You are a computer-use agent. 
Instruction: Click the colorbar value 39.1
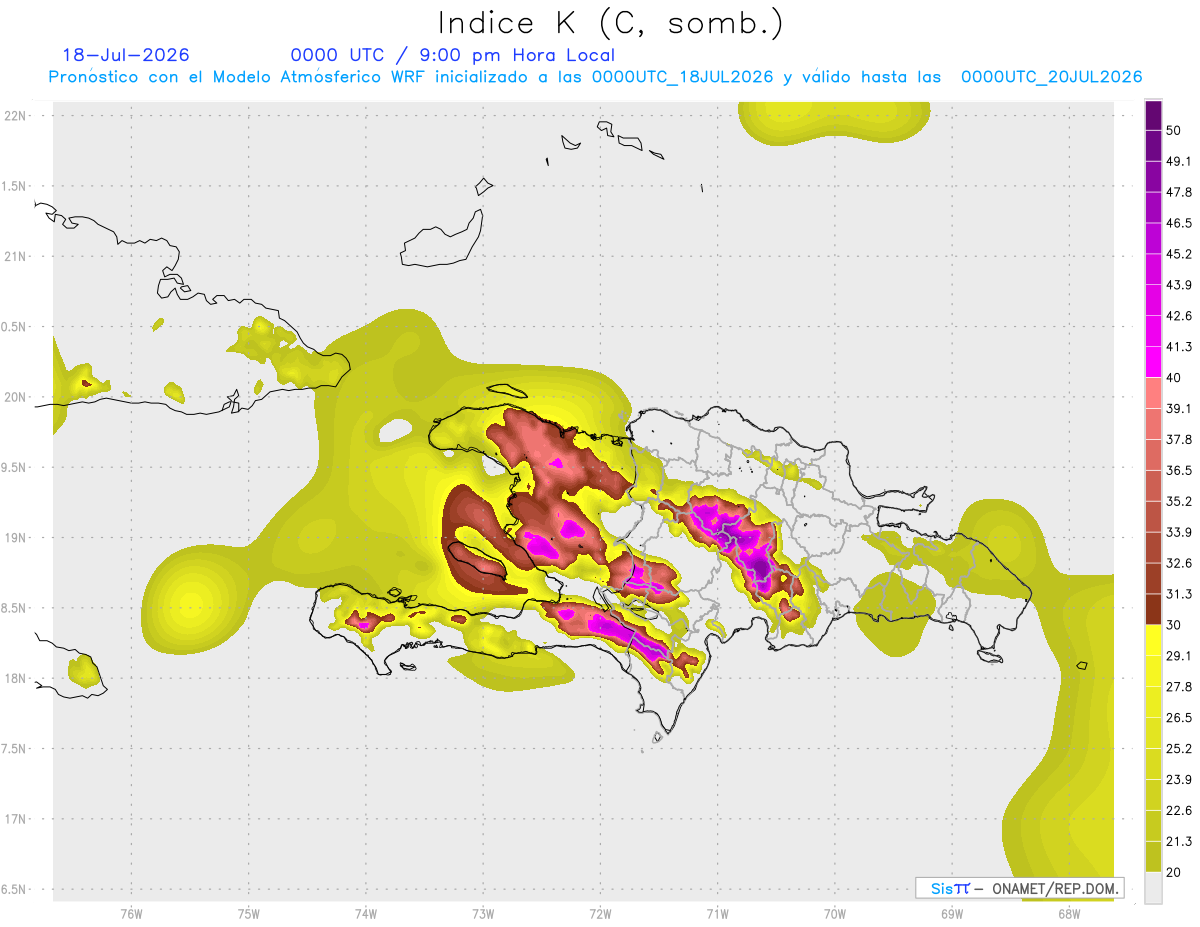click(x=1179, y=409)
